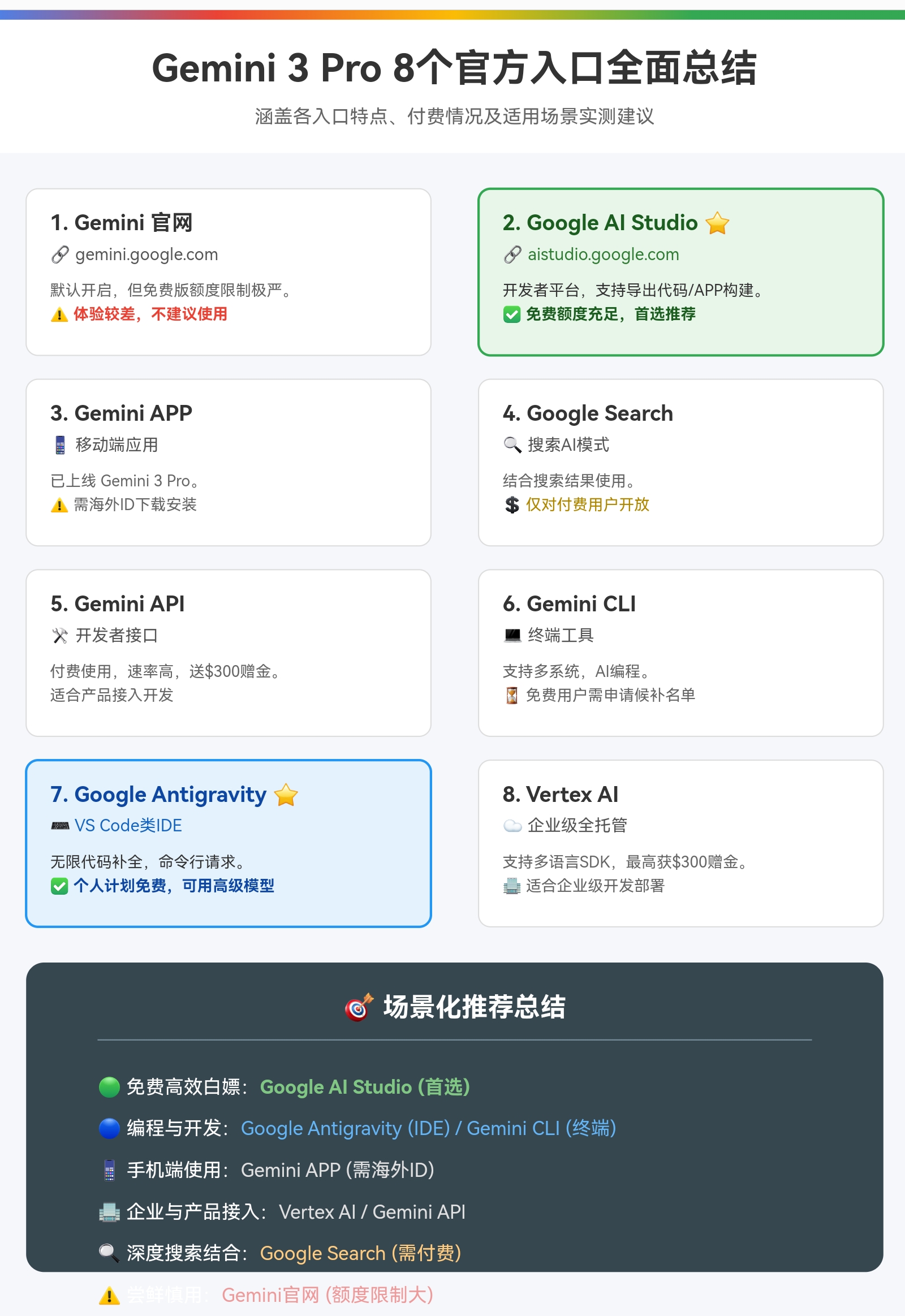Click the star icon beside Google AI Studio
Viewport: 905px width, 1316px height.
[x=717, y=223]
